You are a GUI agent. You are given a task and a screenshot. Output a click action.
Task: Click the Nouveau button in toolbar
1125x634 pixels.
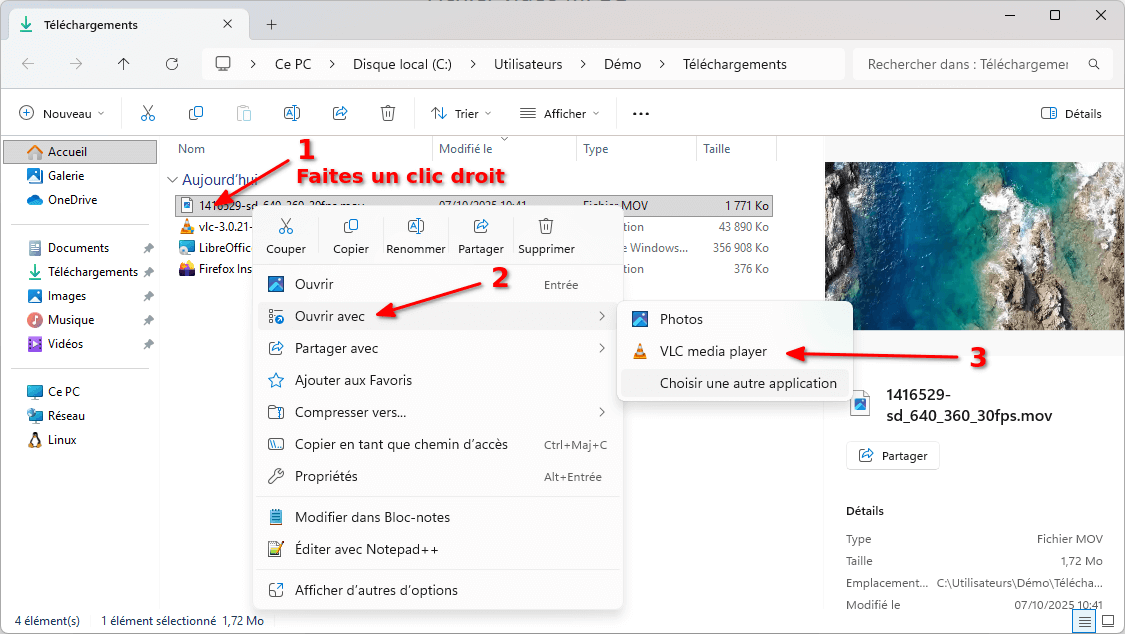[57, 114]
